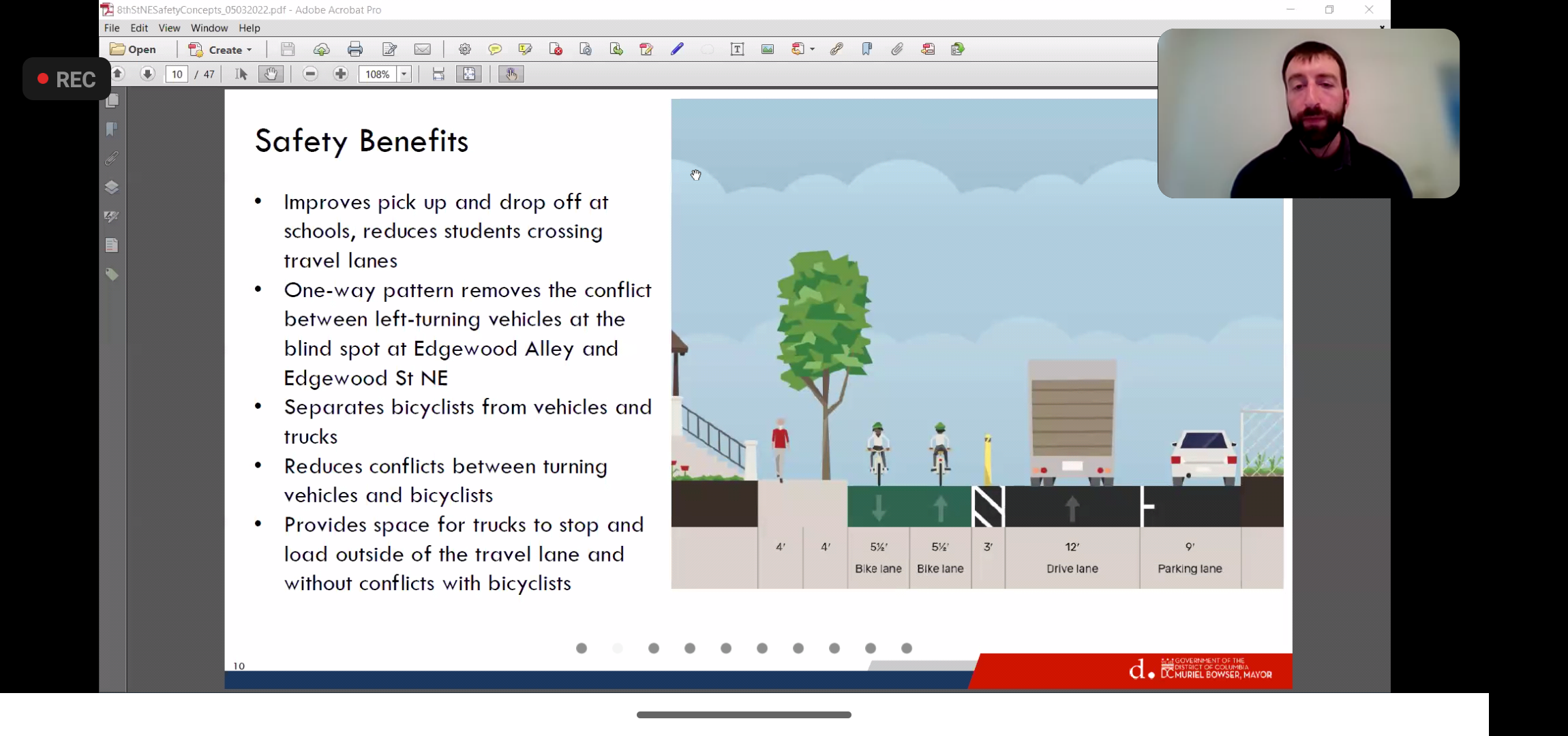Toggle the Hand pan tool
This screenshot has width=1568, height=736.
pyautogui.click(x=271, y=74)
